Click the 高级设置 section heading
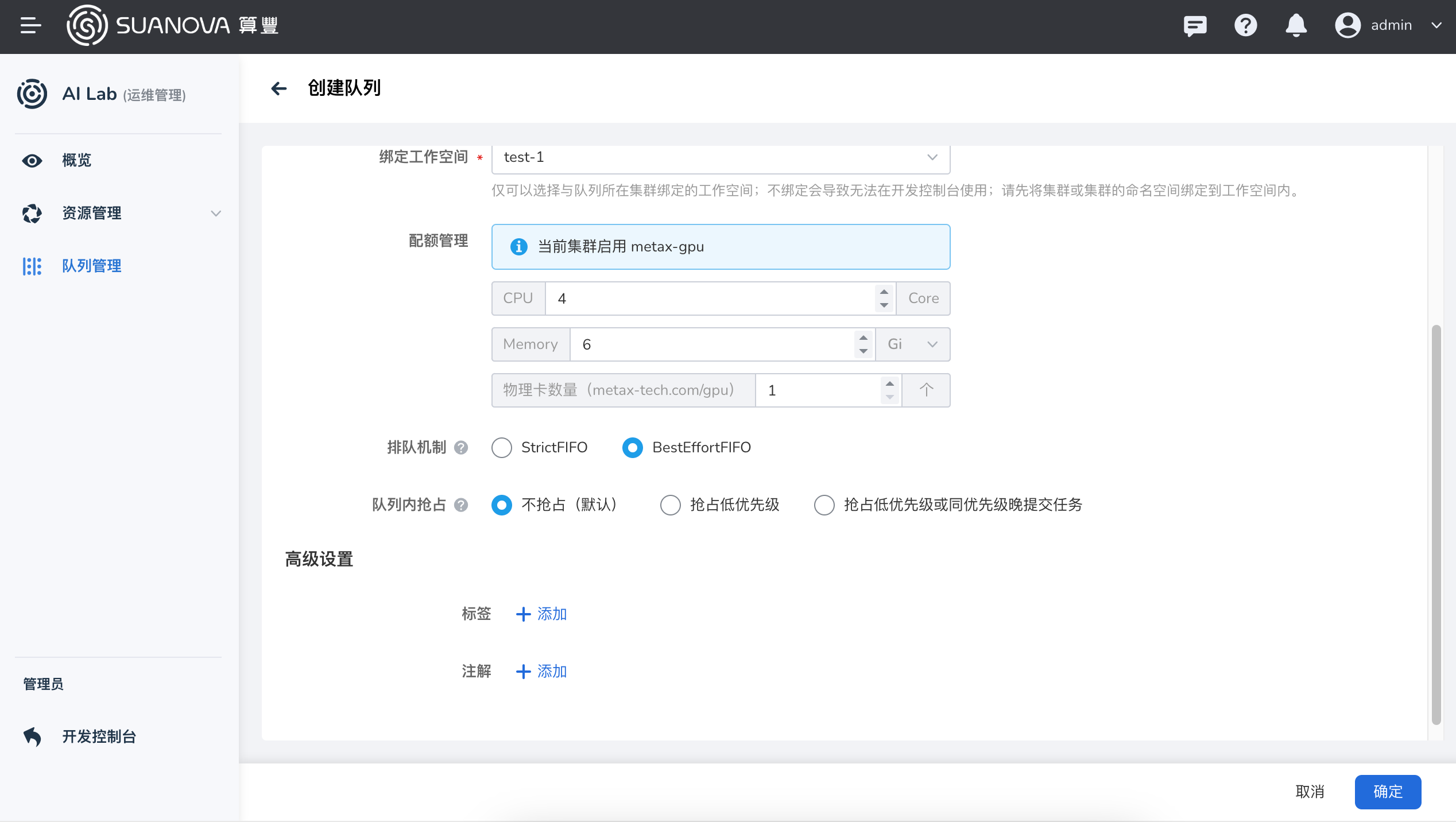The height and width of the screenshot is (822, 1456). point(319,559)
